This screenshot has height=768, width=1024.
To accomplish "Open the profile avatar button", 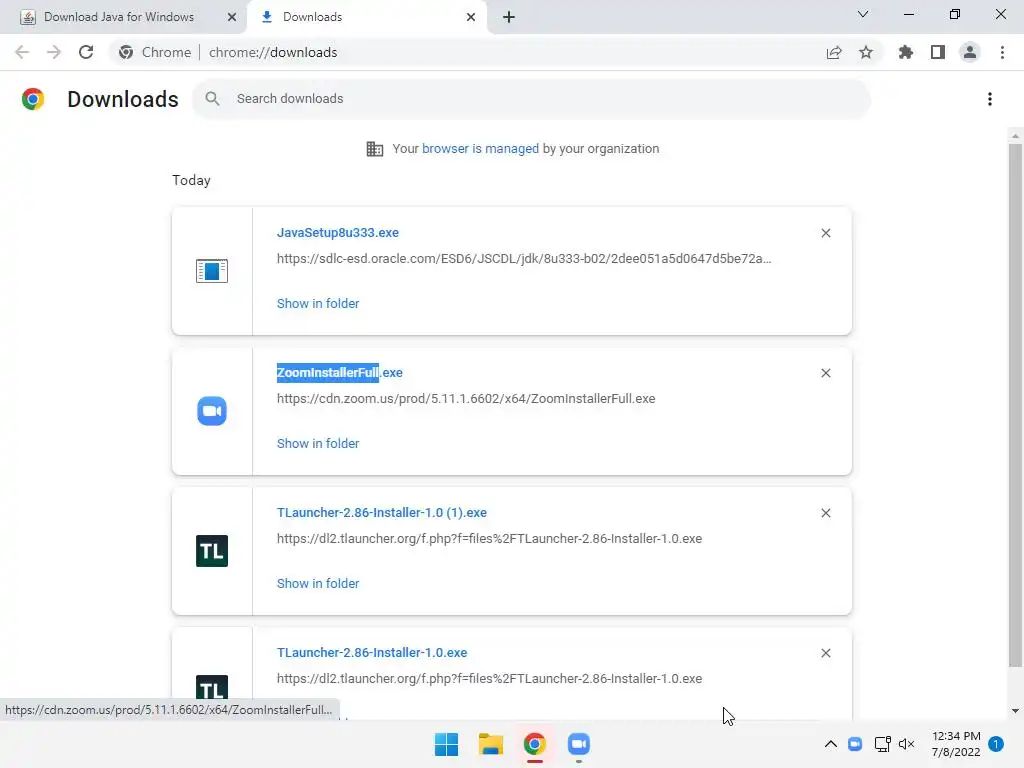I will pyautogui.click(x=970, y=52).
